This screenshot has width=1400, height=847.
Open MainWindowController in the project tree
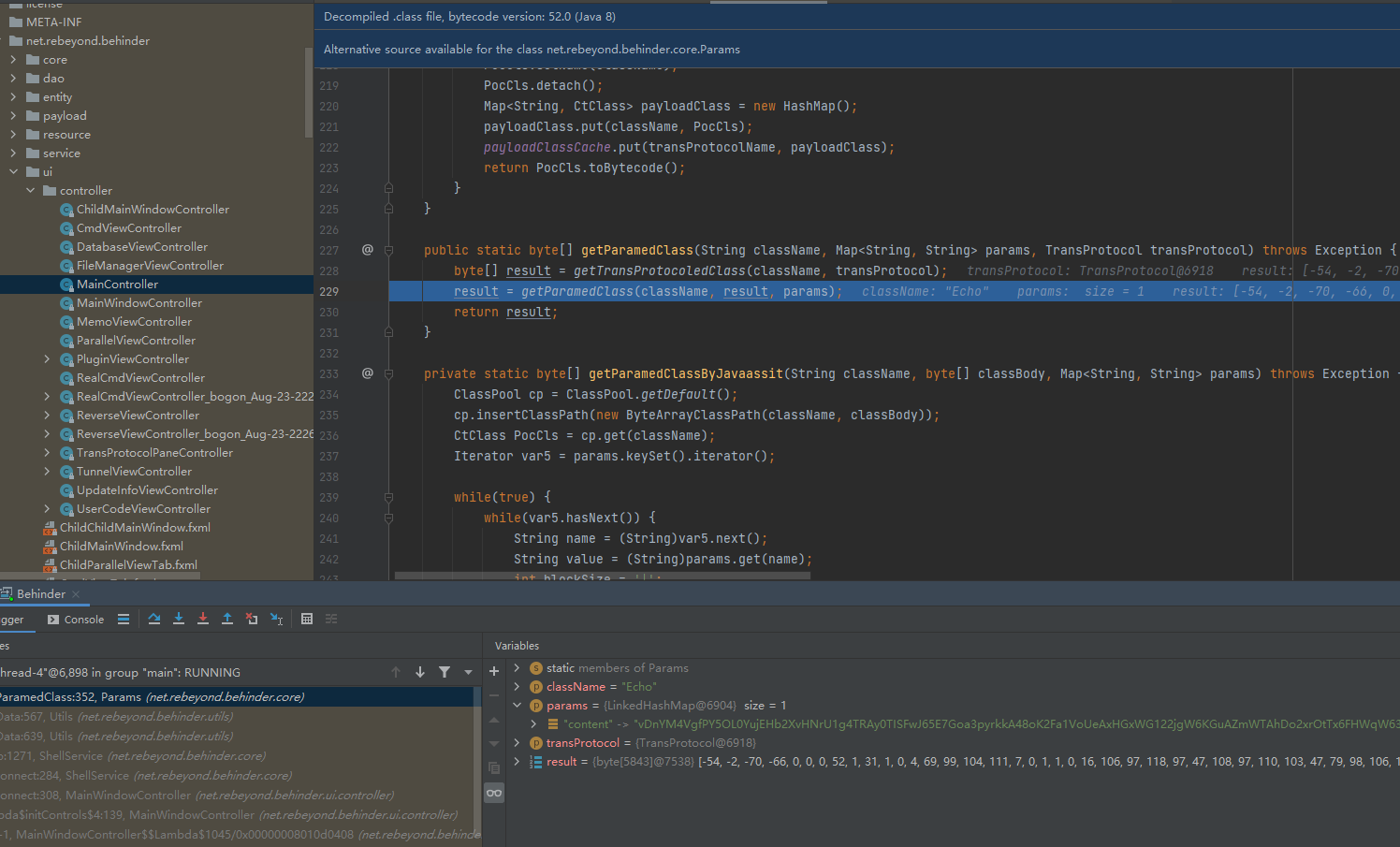(x=139, y=302)
